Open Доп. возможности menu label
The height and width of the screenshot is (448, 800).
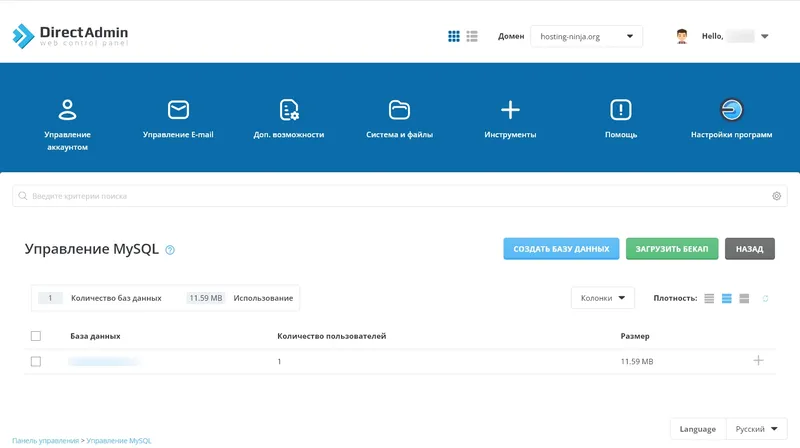(x=289, y=135)
